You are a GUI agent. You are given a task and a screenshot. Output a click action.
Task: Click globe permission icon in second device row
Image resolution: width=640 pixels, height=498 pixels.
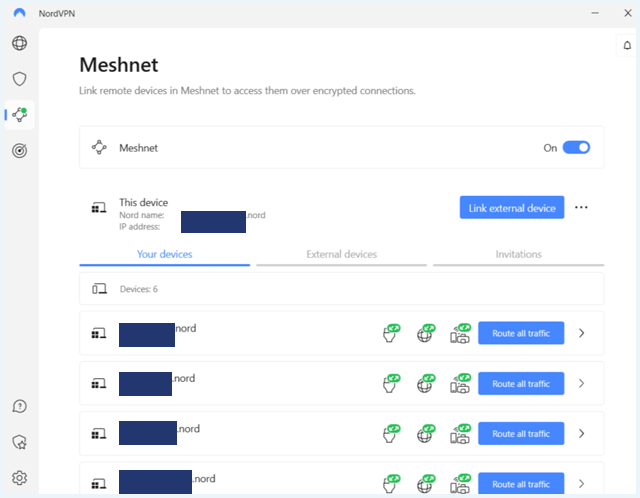click(x=426, y=383)
